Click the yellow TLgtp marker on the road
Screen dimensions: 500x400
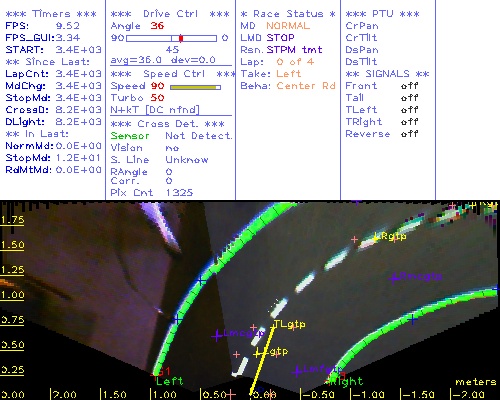(289, 324)
